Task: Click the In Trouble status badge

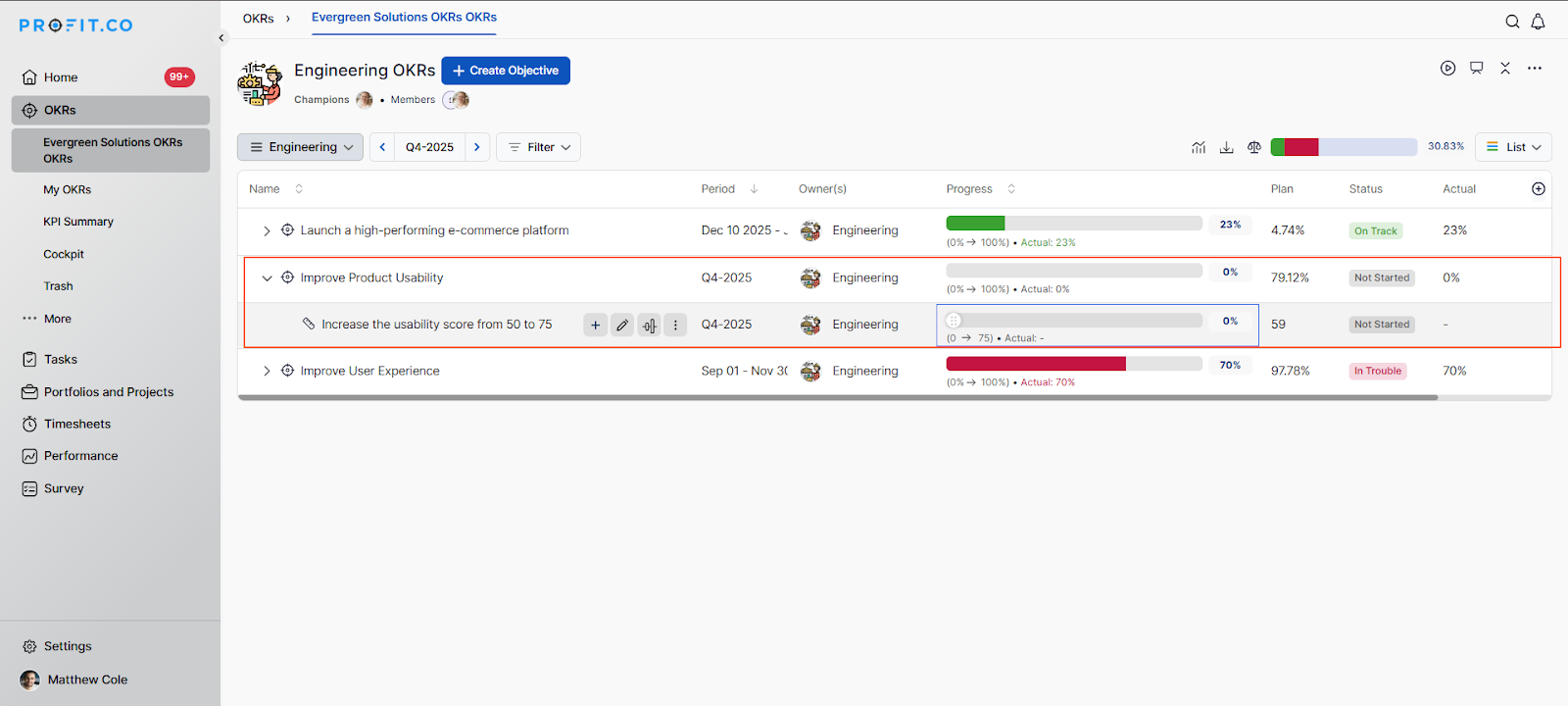Action: pyautogui.click(x=1378, y=372)
